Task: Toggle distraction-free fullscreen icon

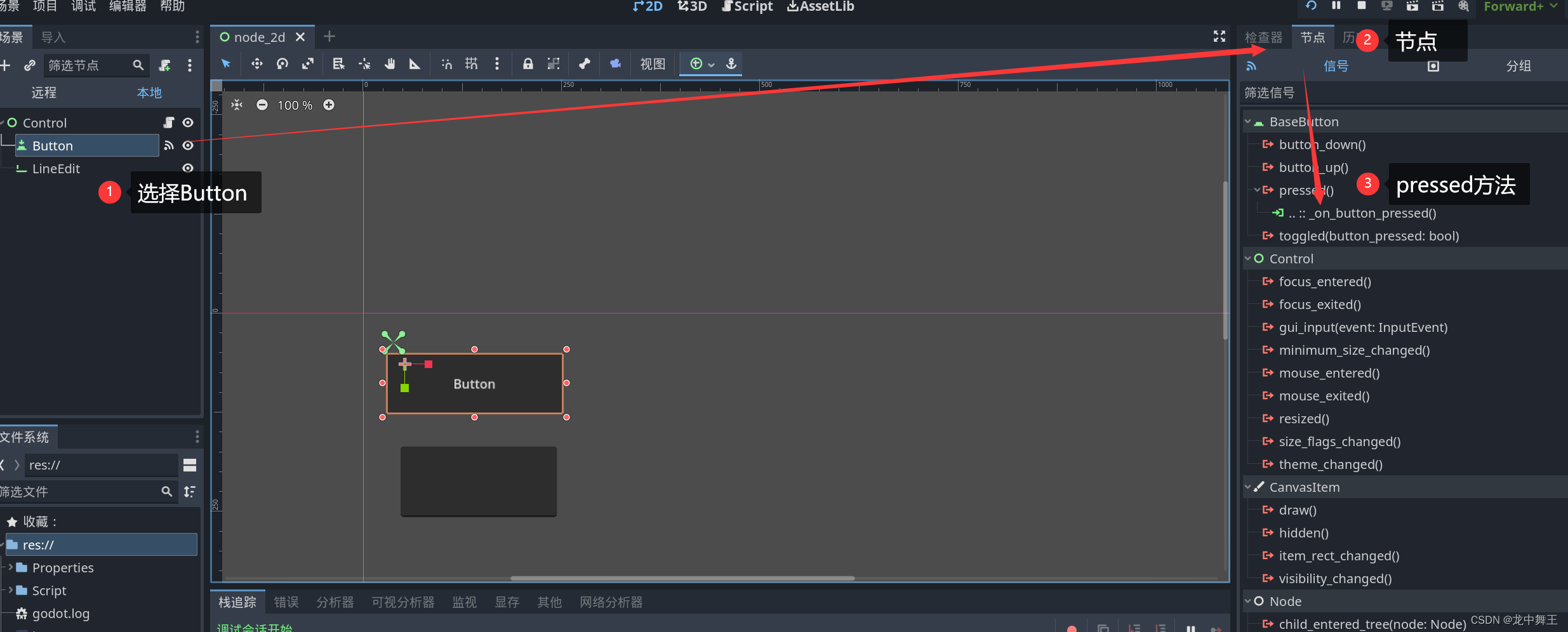Action: 1219,37
